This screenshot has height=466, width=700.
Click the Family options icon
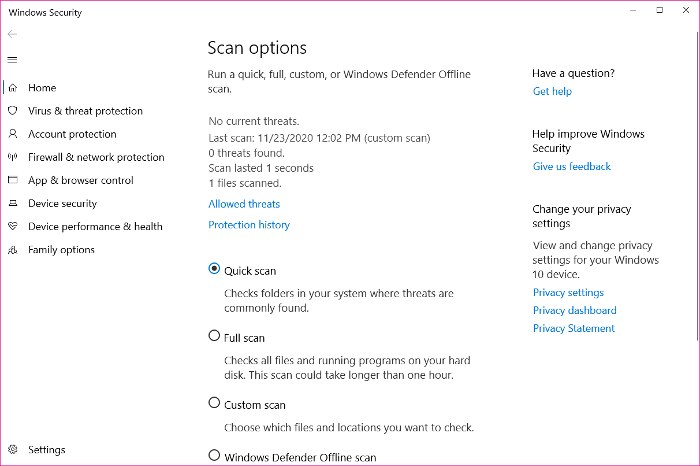point(12,250)
